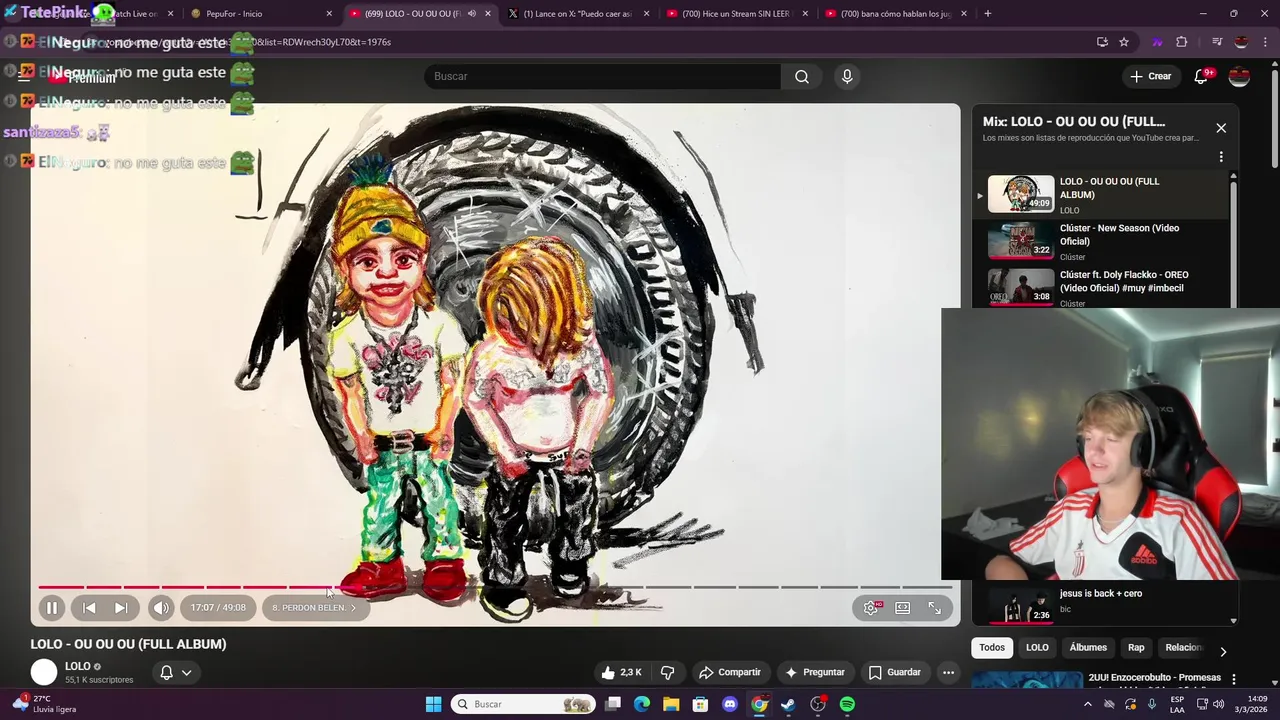Click the Crear create button
This screenshot has height=720, width=1280.
point(1150,76)
